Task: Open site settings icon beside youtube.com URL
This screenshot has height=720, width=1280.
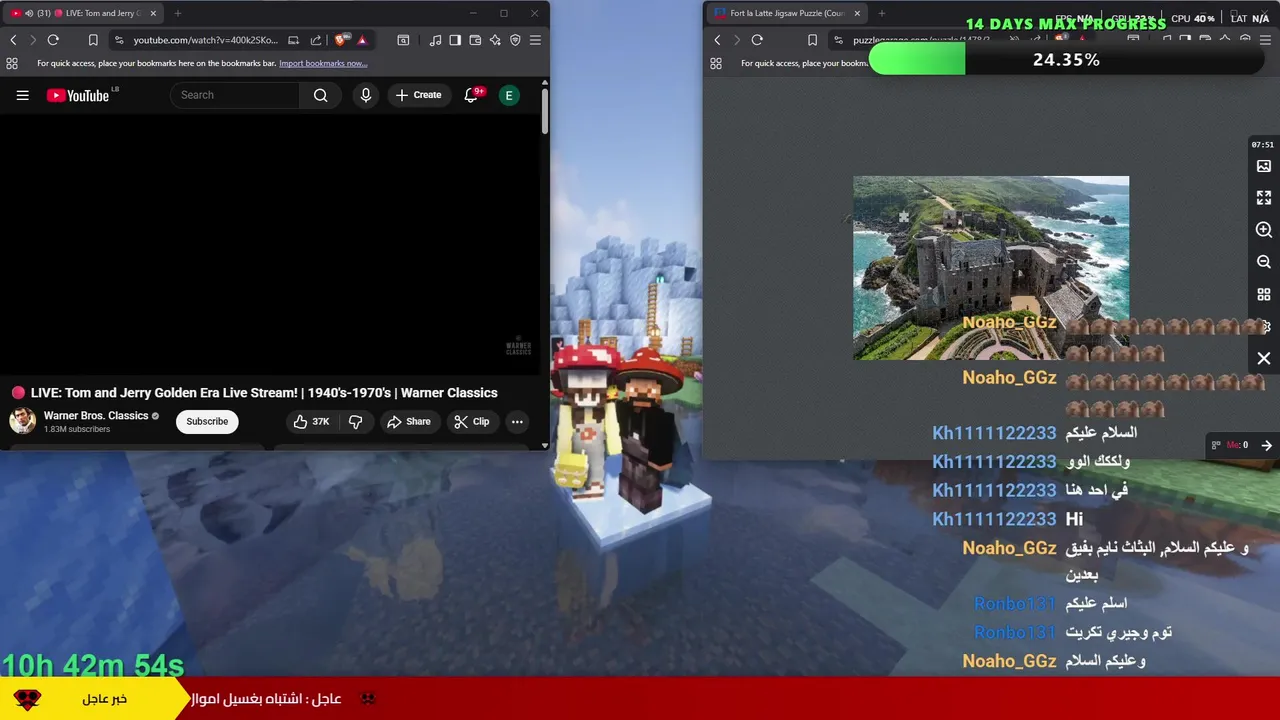Action: [119, 40]
